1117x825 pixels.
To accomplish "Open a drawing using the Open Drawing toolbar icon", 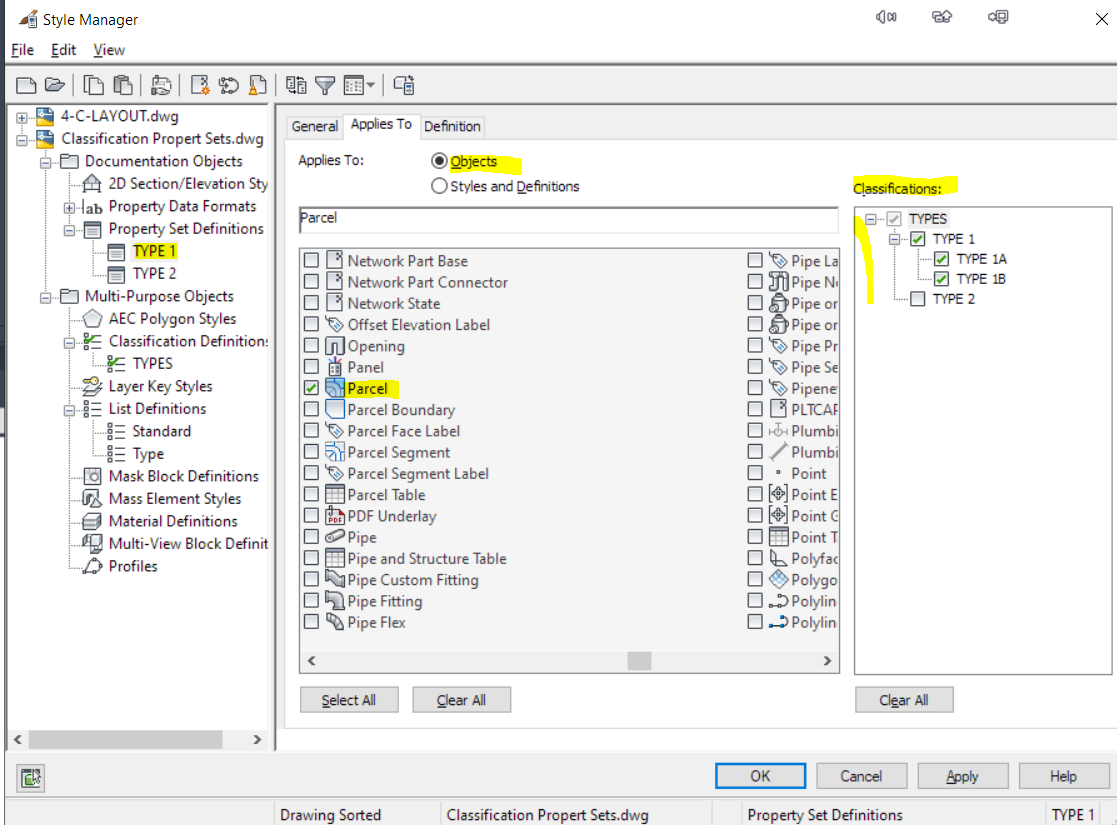I will click(56, 84).
